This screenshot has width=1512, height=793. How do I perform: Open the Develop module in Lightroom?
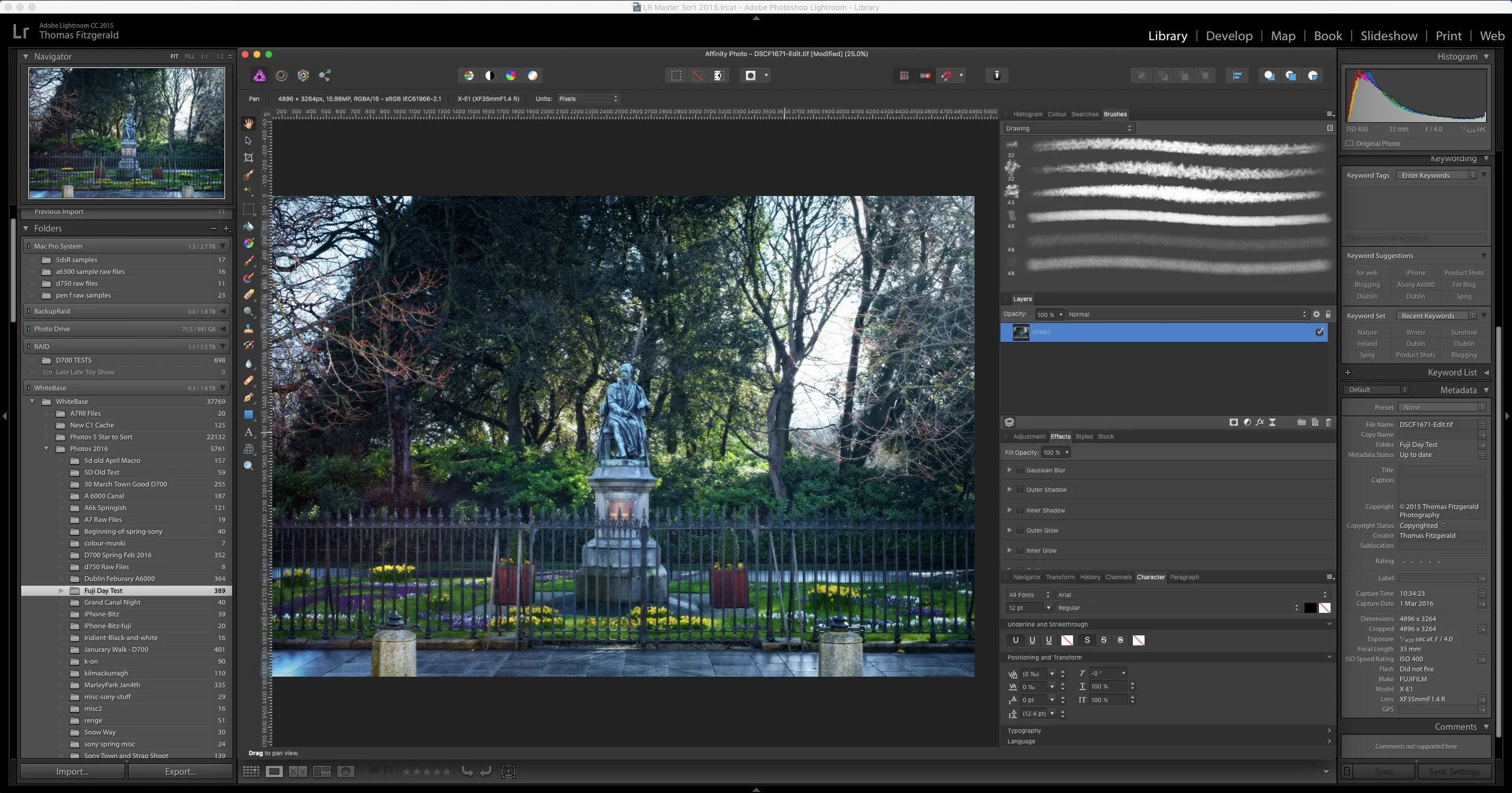click(x=1228, y=36)
